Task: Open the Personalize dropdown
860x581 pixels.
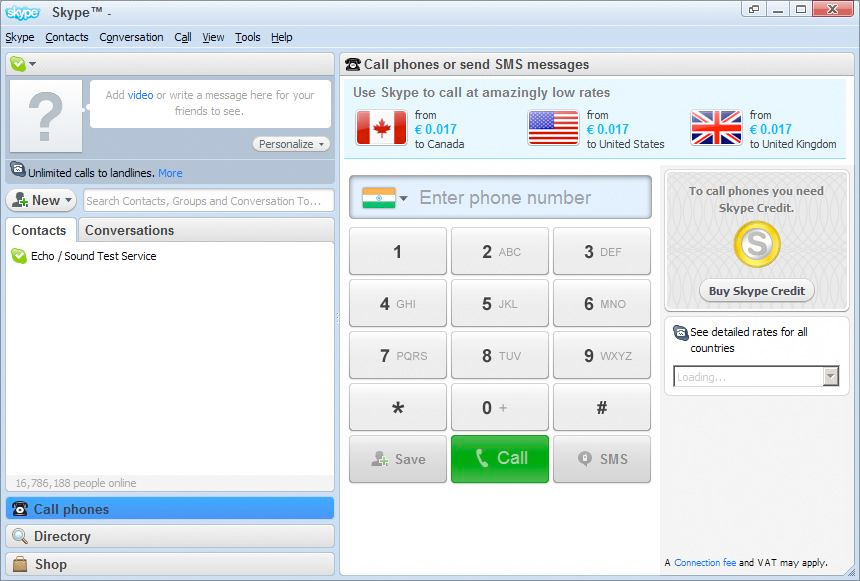Action: (x=291, y=144)
